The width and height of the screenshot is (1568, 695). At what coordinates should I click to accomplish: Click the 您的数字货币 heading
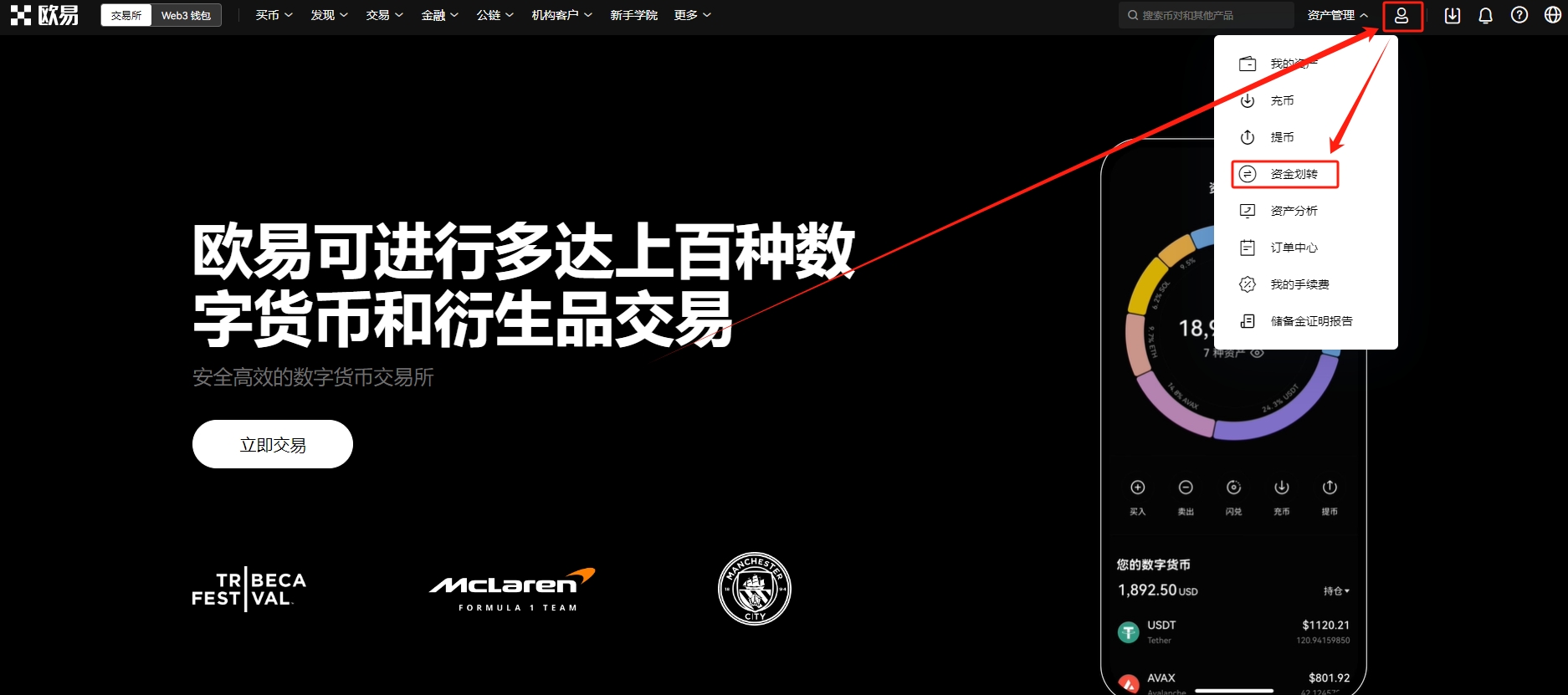point(1153,565)
